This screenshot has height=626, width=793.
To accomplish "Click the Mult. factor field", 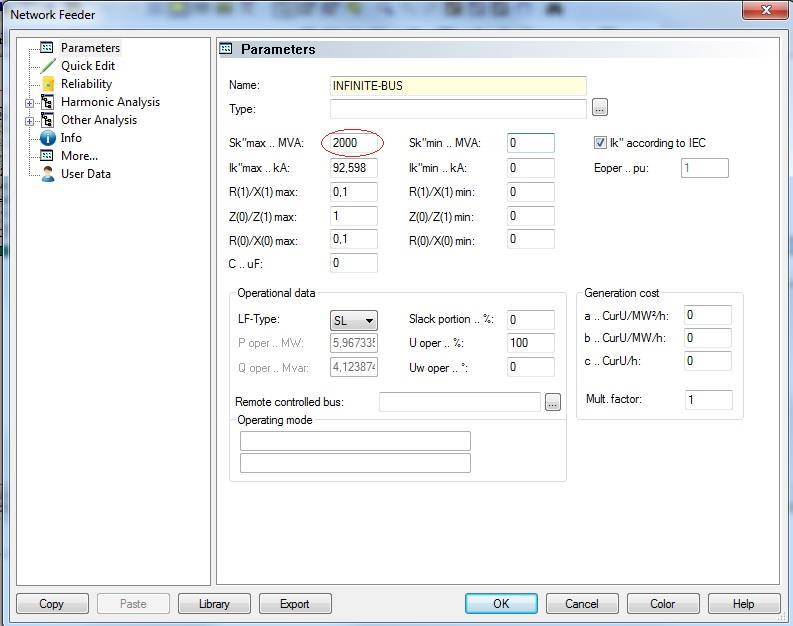I will pyautogui.click(x=708, y=400).
